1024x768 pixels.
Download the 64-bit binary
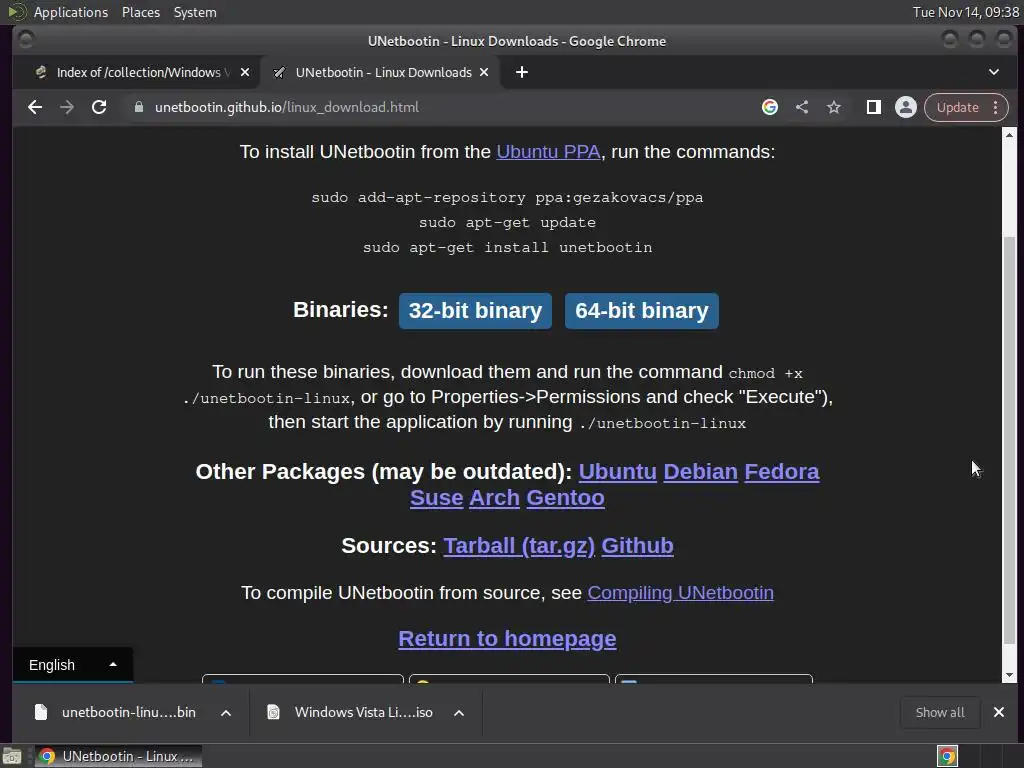pyautogui.click(x=641, y=311)
